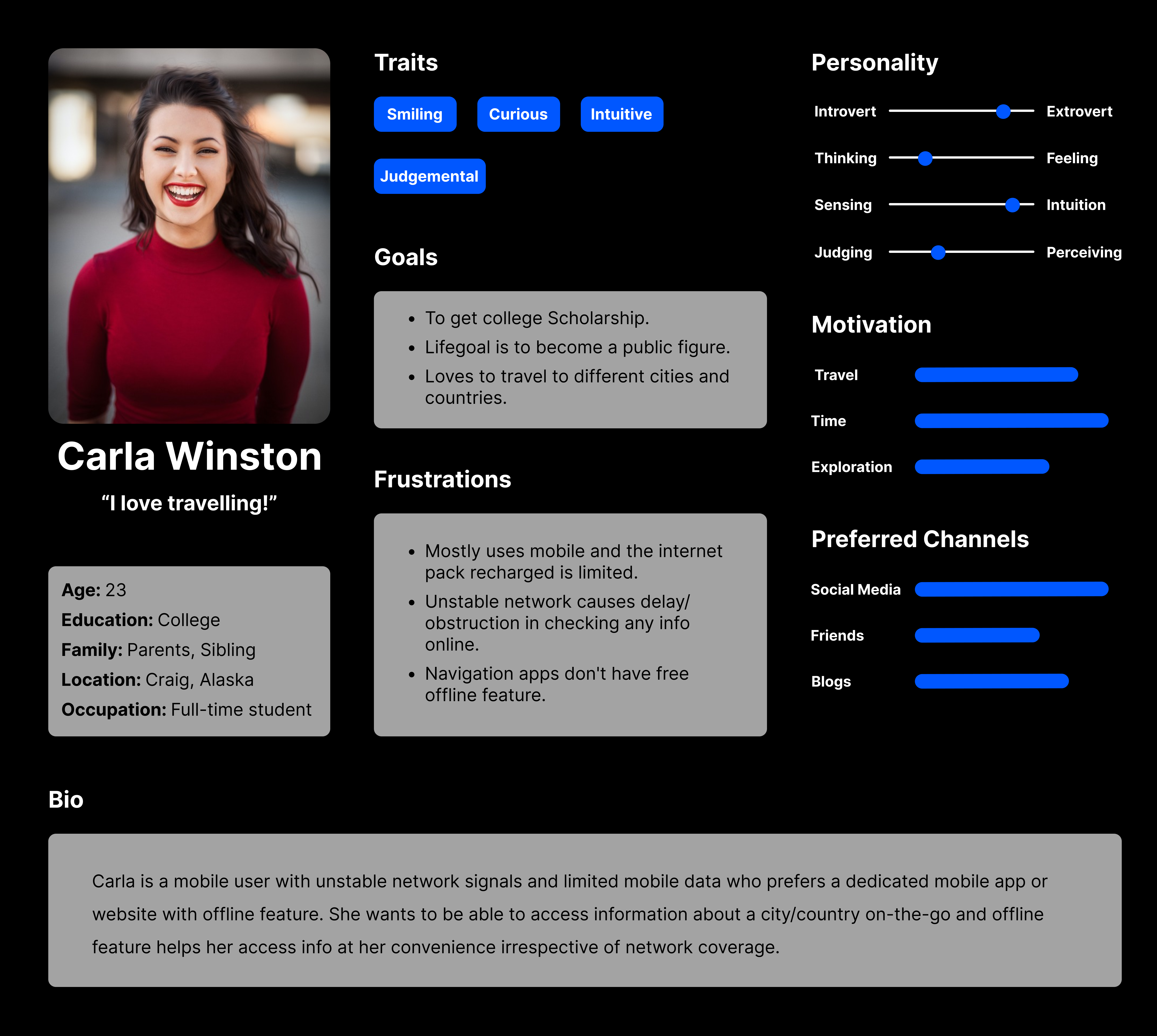Click Carla Winston's profile photo
This screenshot has width=1157, height=1036.
point(189,236)
